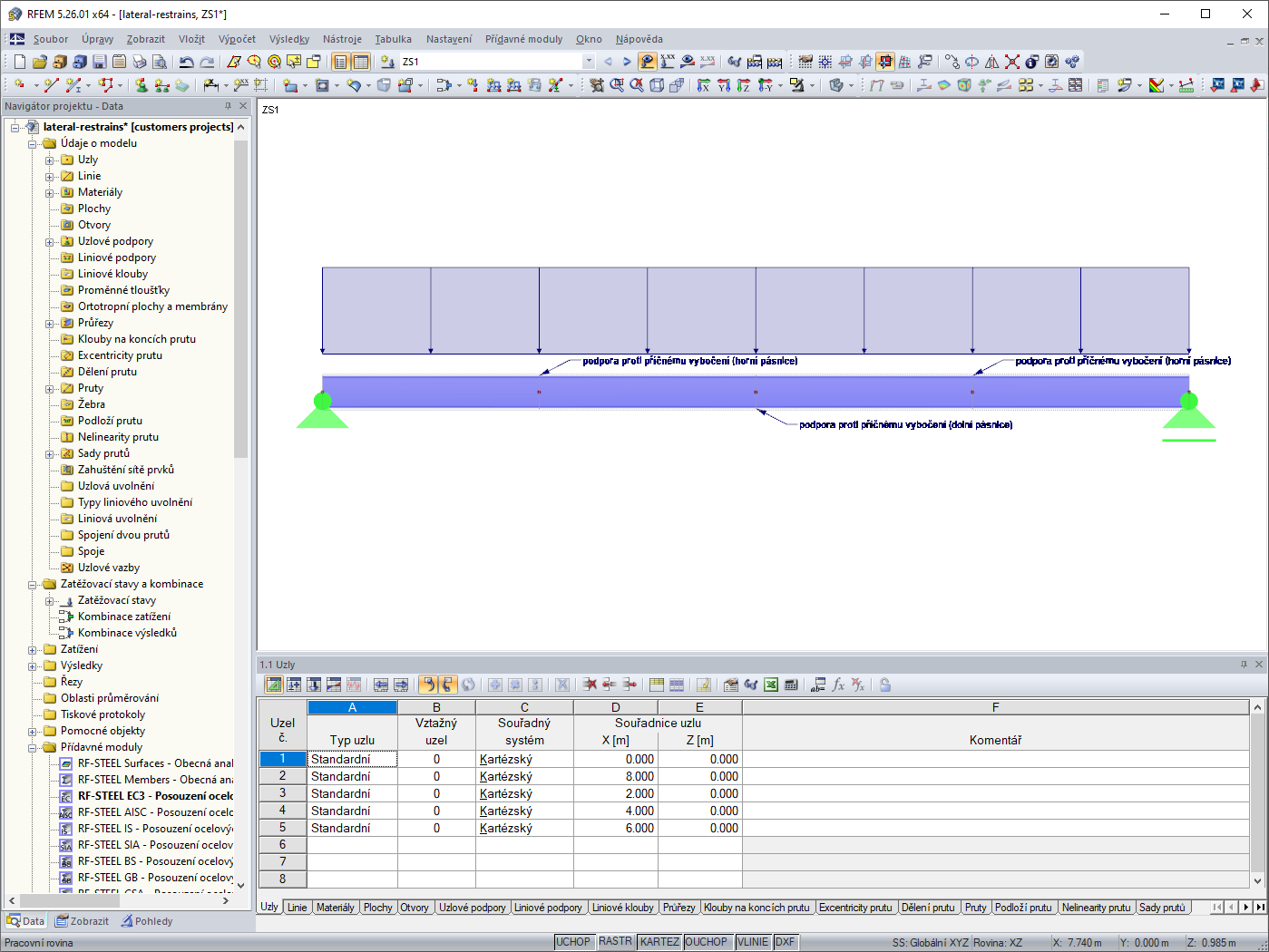Screen dimensions: 1269x952
Task: Open the print preview icon
Action: [158, 61]
